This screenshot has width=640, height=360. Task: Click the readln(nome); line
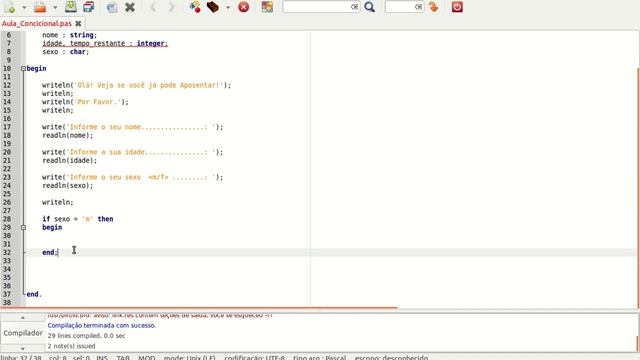(x=67, y=136)
